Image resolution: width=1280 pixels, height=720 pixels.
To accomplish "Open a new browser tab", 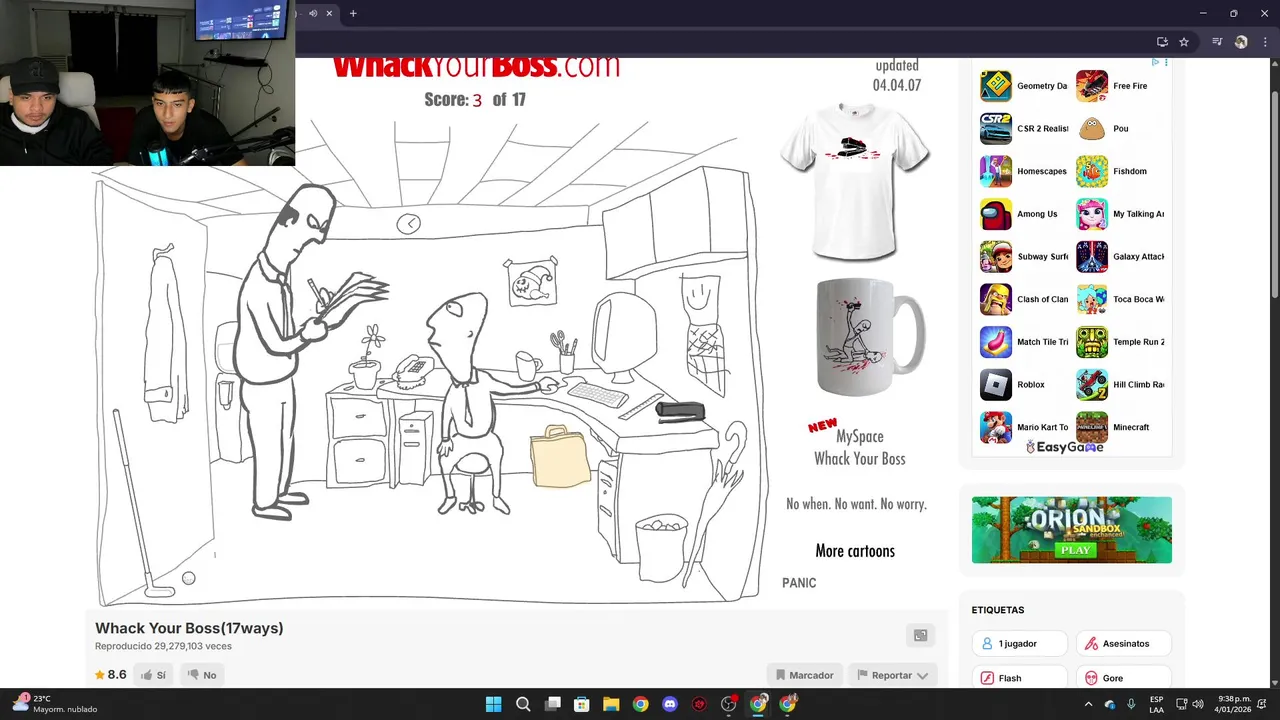I will [x=353, y=13].
